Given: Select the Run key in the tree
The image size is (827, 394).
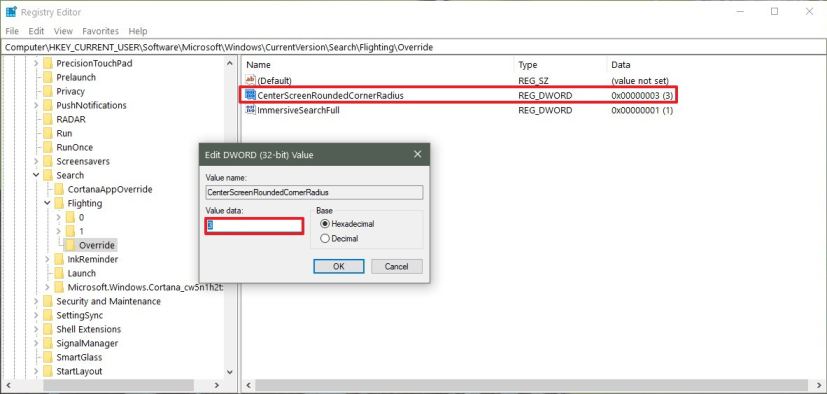Looking at the screenshot, I should tap(64, 133).
